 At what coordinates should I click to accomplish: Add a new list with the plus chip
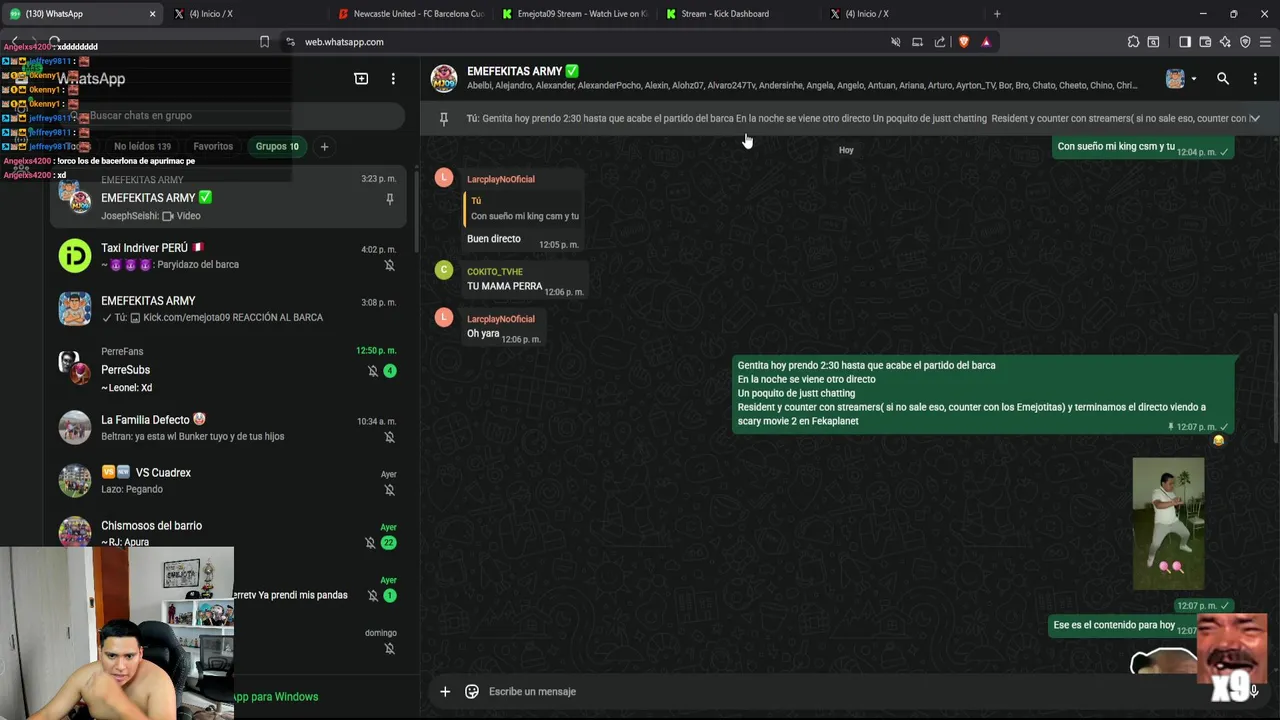(324, 146)
